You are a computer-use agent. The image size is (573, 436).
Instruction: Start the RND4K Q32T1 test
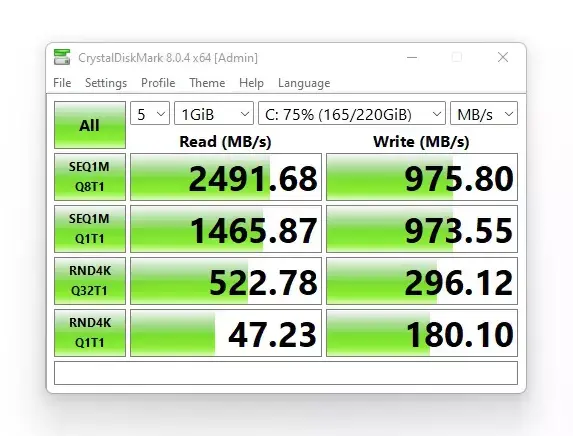[90, 281]
